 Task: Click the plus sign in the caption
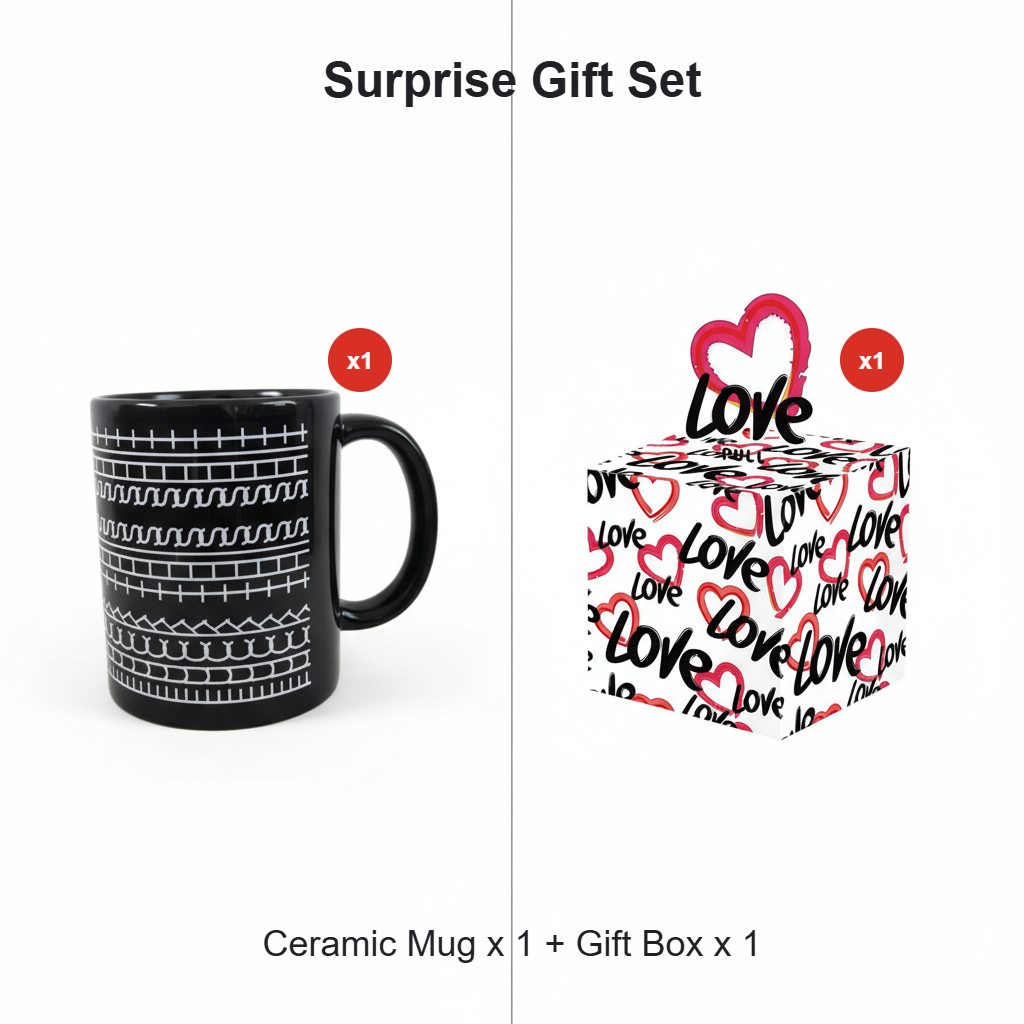[554, 944]
